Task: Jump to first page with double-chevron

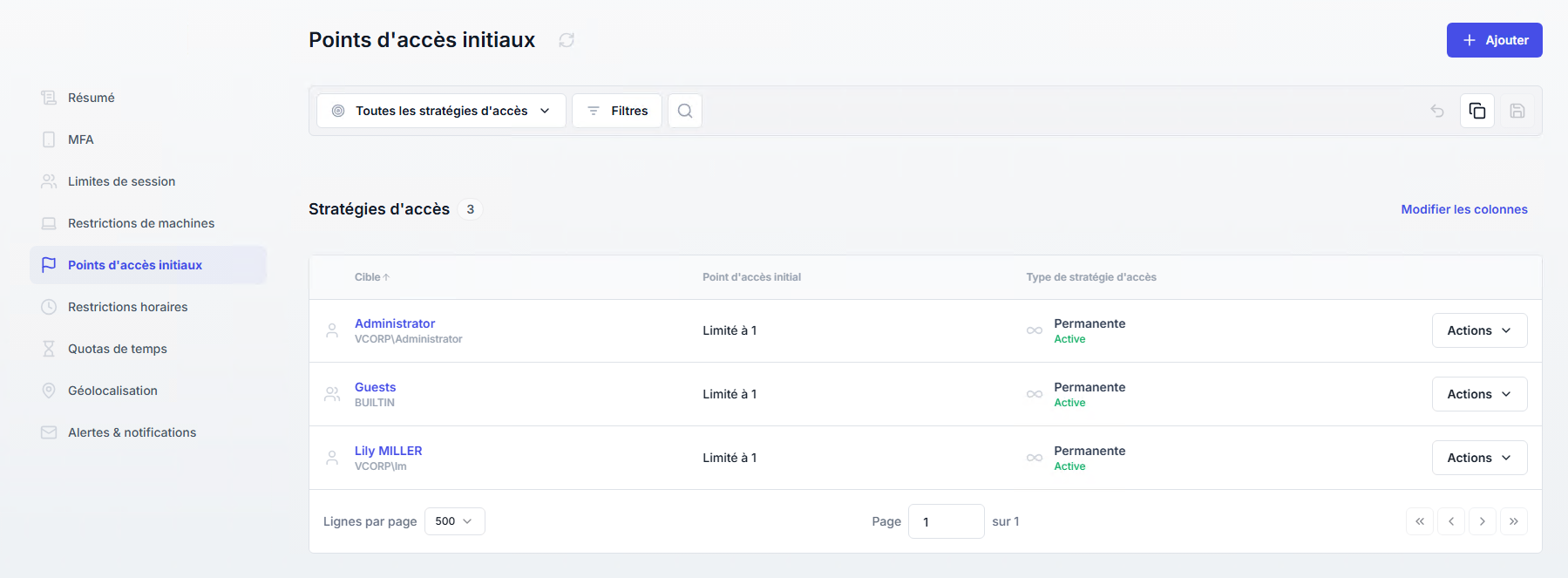Action: click(x=1420, y=521)
